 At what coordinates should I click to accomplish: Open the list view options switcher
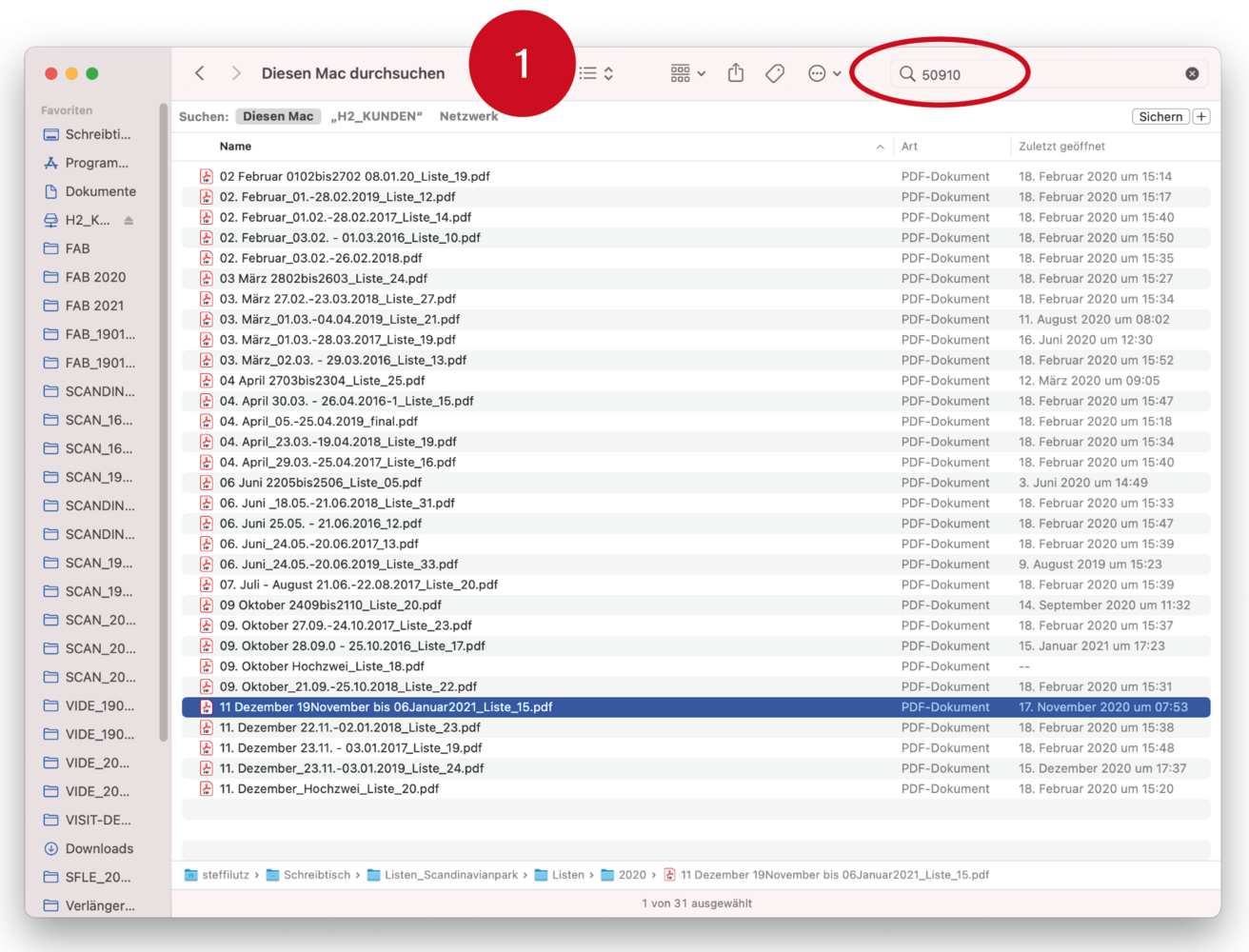click(596, 73)
